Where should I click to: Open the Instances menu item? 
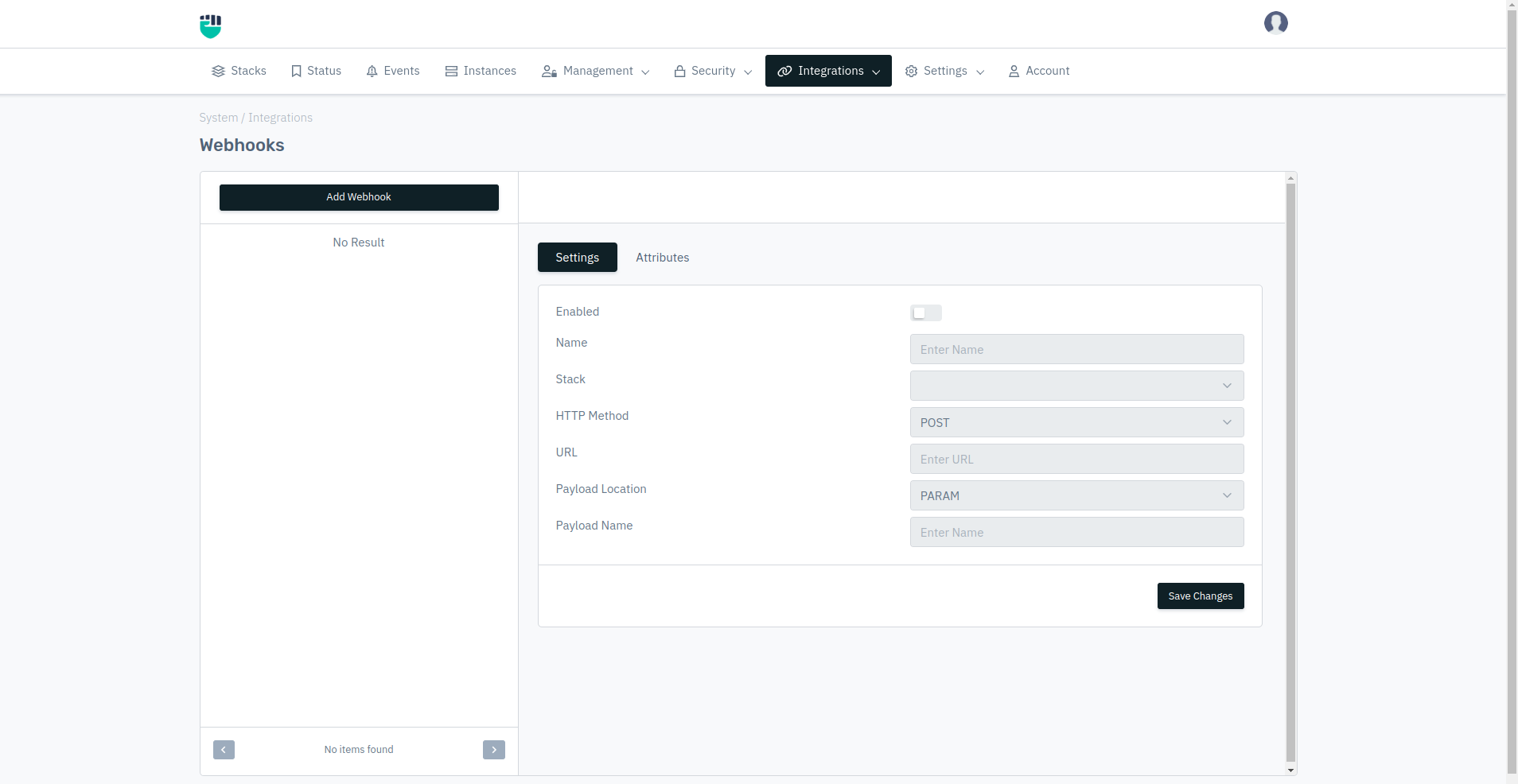coord(481,71)
